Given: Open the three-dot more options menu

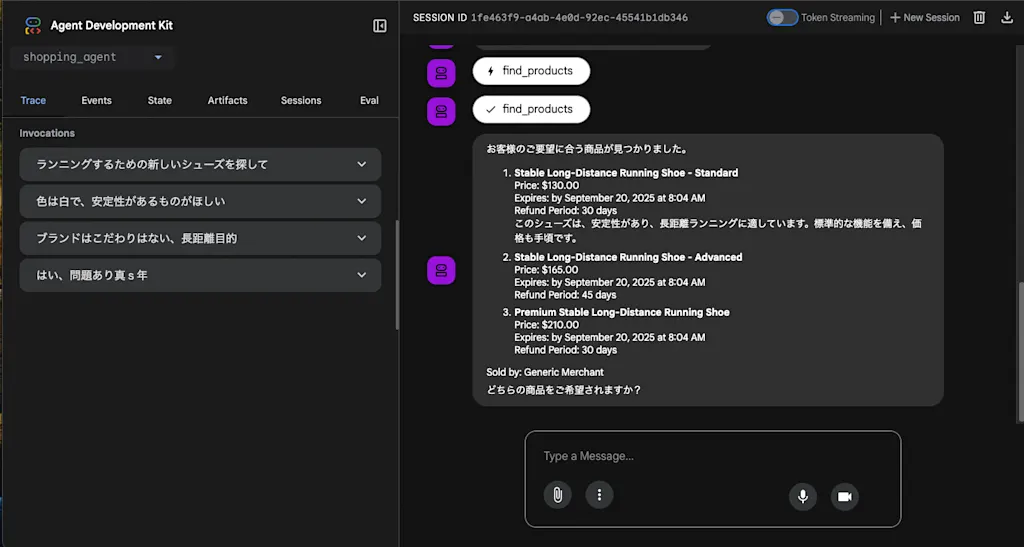Looking at the screenshot, I should (599, 495).
